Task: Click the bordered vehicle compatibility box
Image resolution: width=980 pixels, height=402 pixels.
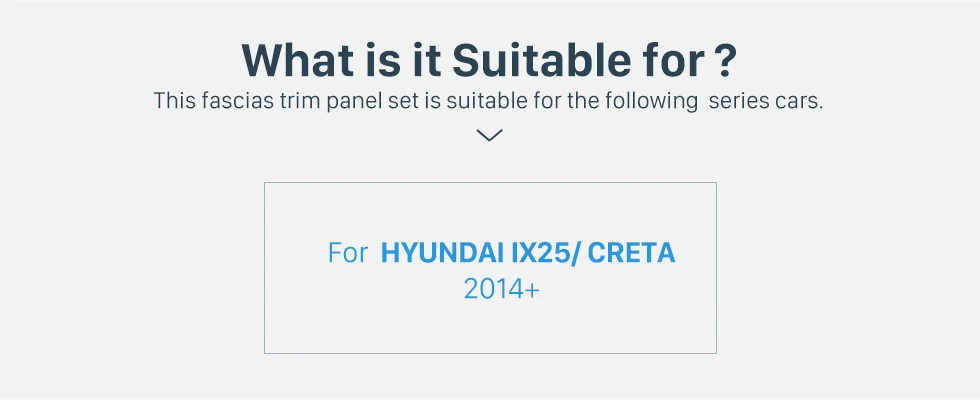Action: click(x=490, y=268)
